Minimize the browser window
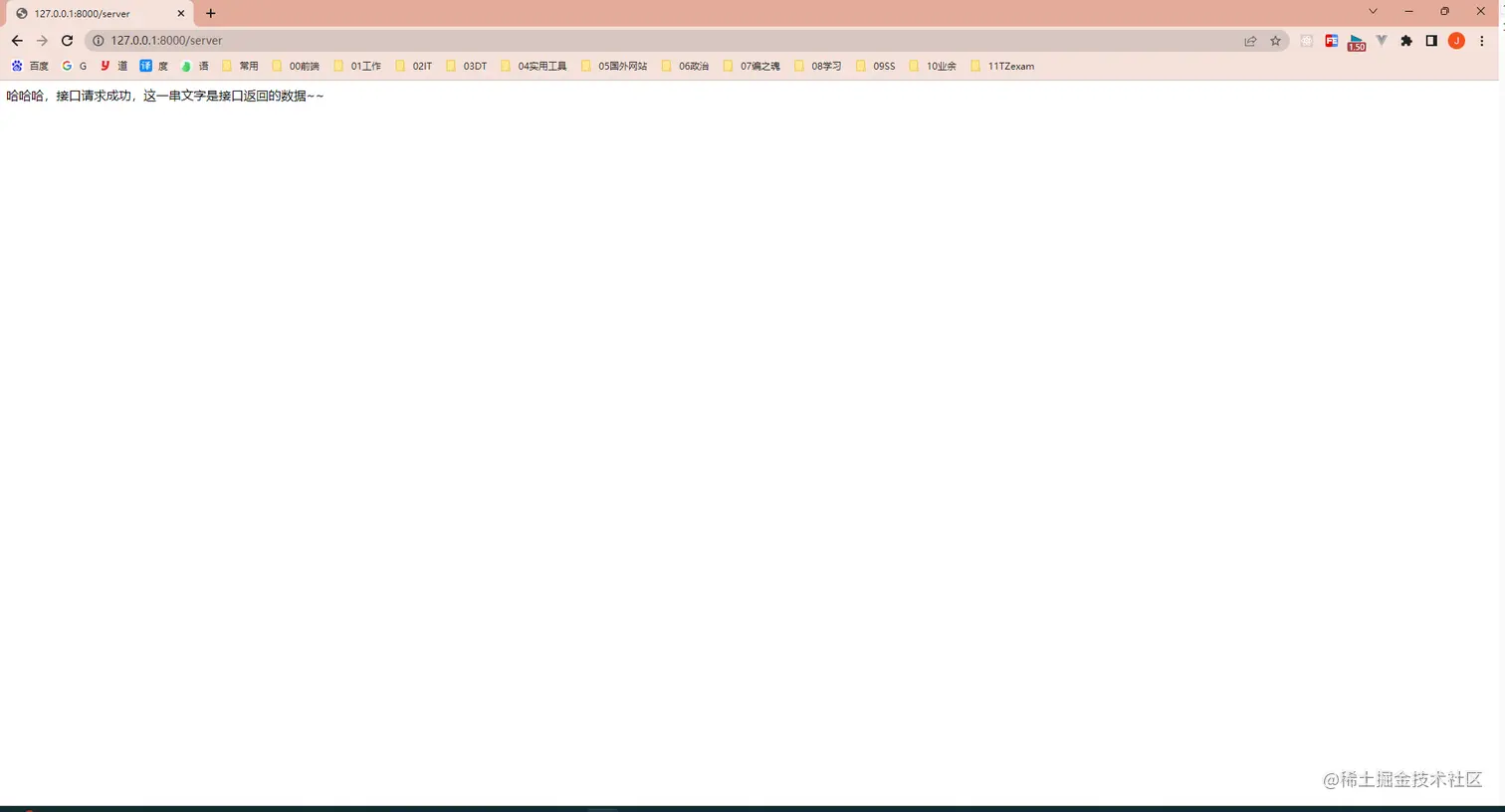This screenshot has width=1505, height=812. point(1408,11)
